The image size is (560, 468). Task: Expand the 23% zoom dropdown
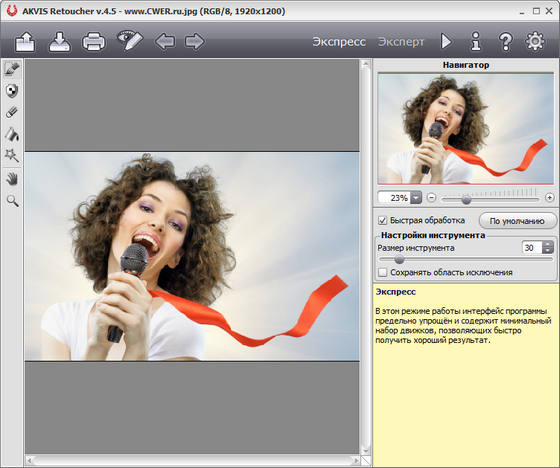click(x=416, y=198)
